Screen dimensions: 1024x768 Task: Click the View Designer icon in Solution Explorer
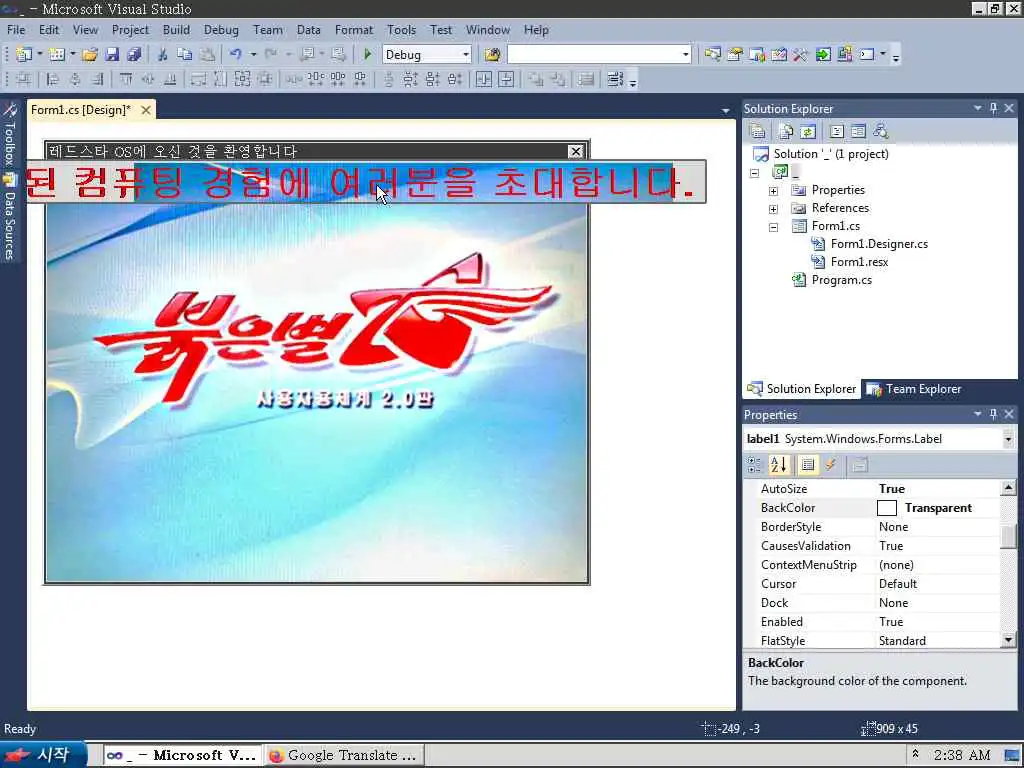click(858, 131)
